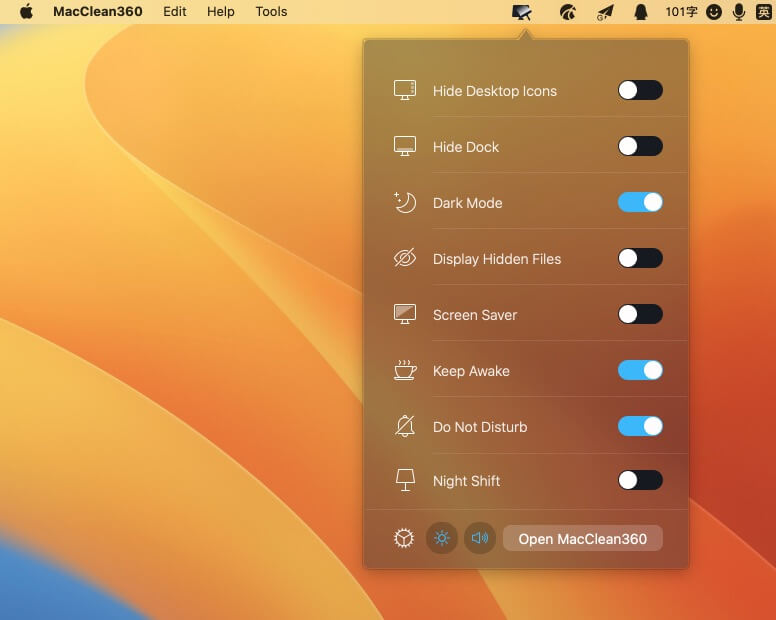Click the Screen Saver label
Screen dimensions: 776x620
(x=475, y=315)
